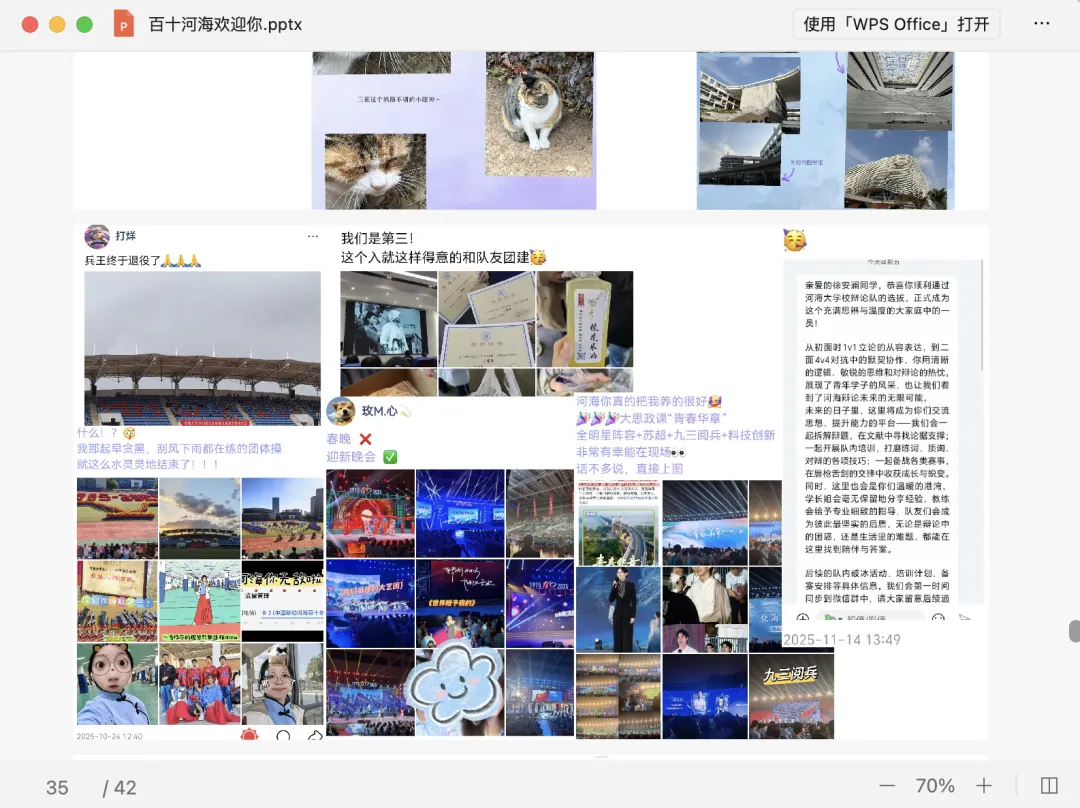The image size is (1080, 808).
Task: Click the cartoon girl in red skirt image
Action: click(x=200, y=601)
